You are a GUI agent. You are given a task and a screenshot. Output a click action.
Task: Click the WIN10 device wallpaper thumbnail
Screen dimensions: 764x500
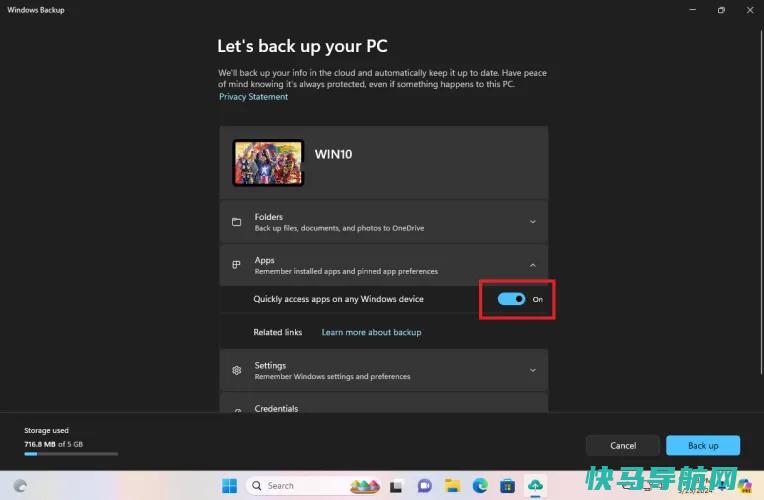tap(268, 163)
